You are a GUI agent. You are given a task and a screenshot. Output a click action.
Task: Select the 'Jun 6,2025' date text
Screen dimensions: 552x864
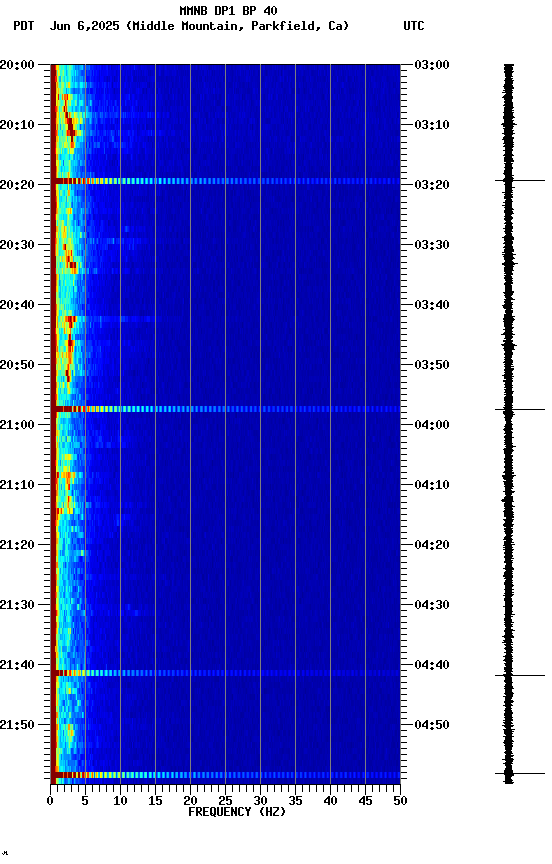[84, 26]
